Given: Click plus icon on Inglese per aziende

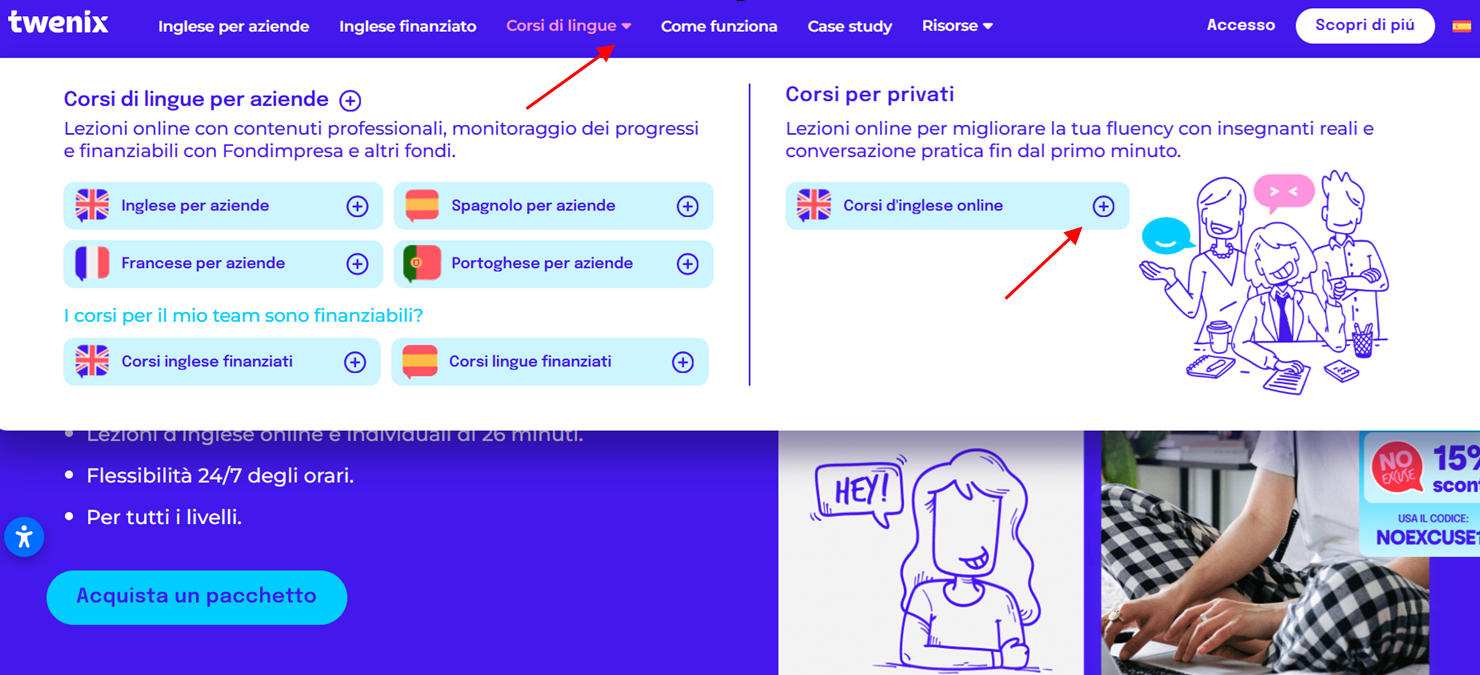Looking at the screenshot, I should [x=357, y=206].
